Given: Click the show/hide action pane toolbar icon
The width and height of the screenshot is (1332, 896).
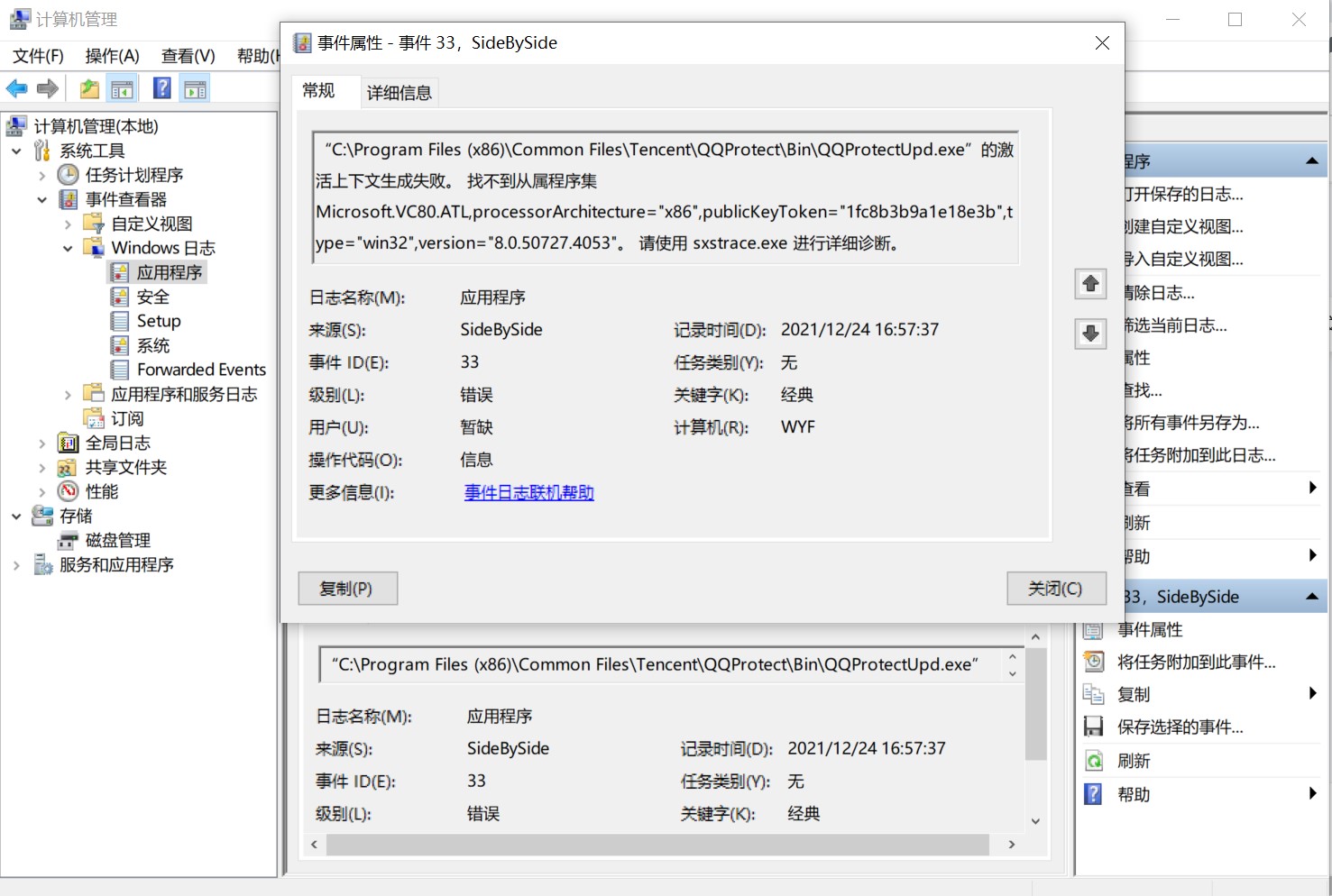Looking at the screenshot, I should pyautogui.click(x=195, y=87).
